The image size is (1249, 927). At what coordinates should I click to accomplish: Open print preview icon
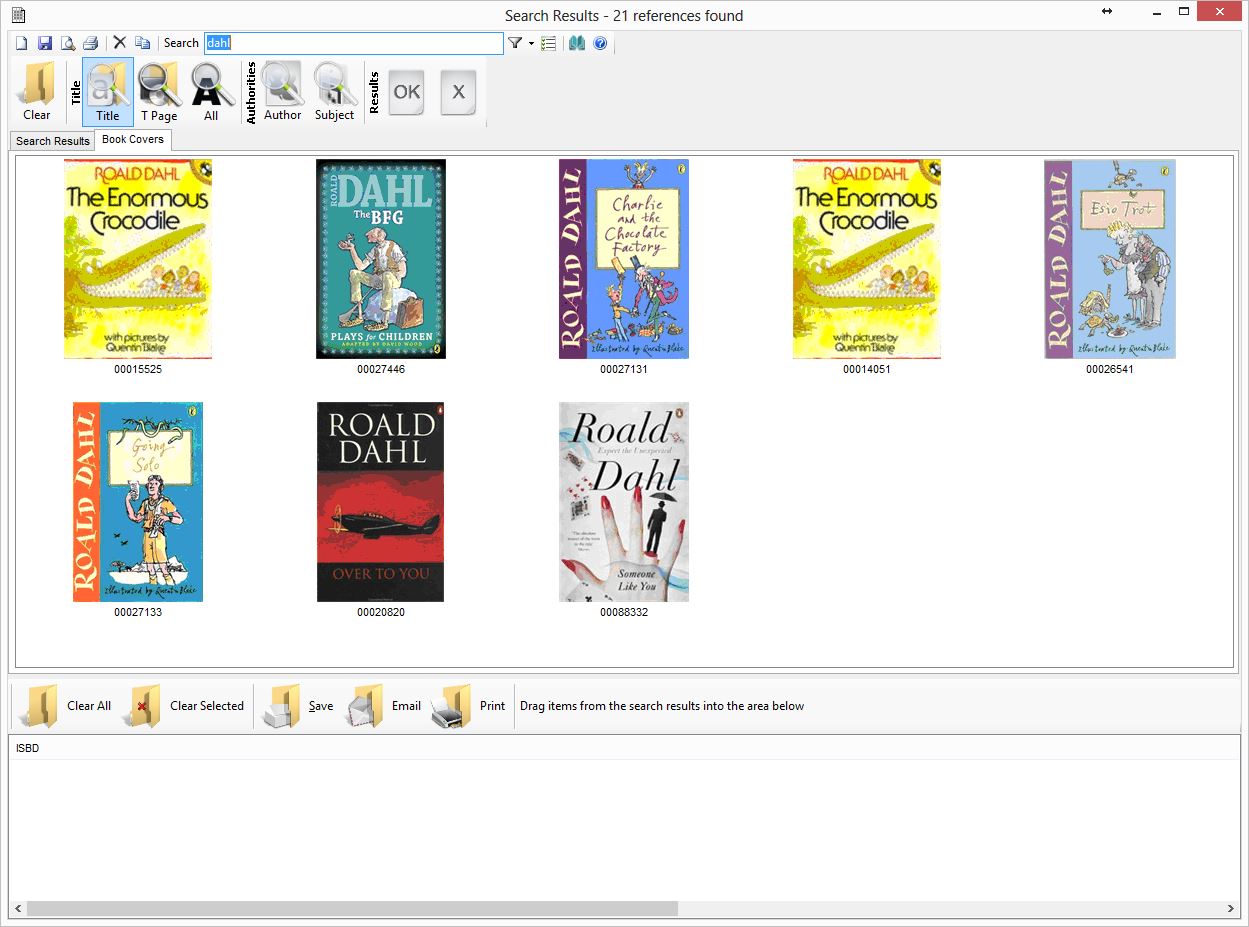tap(67, 43)
